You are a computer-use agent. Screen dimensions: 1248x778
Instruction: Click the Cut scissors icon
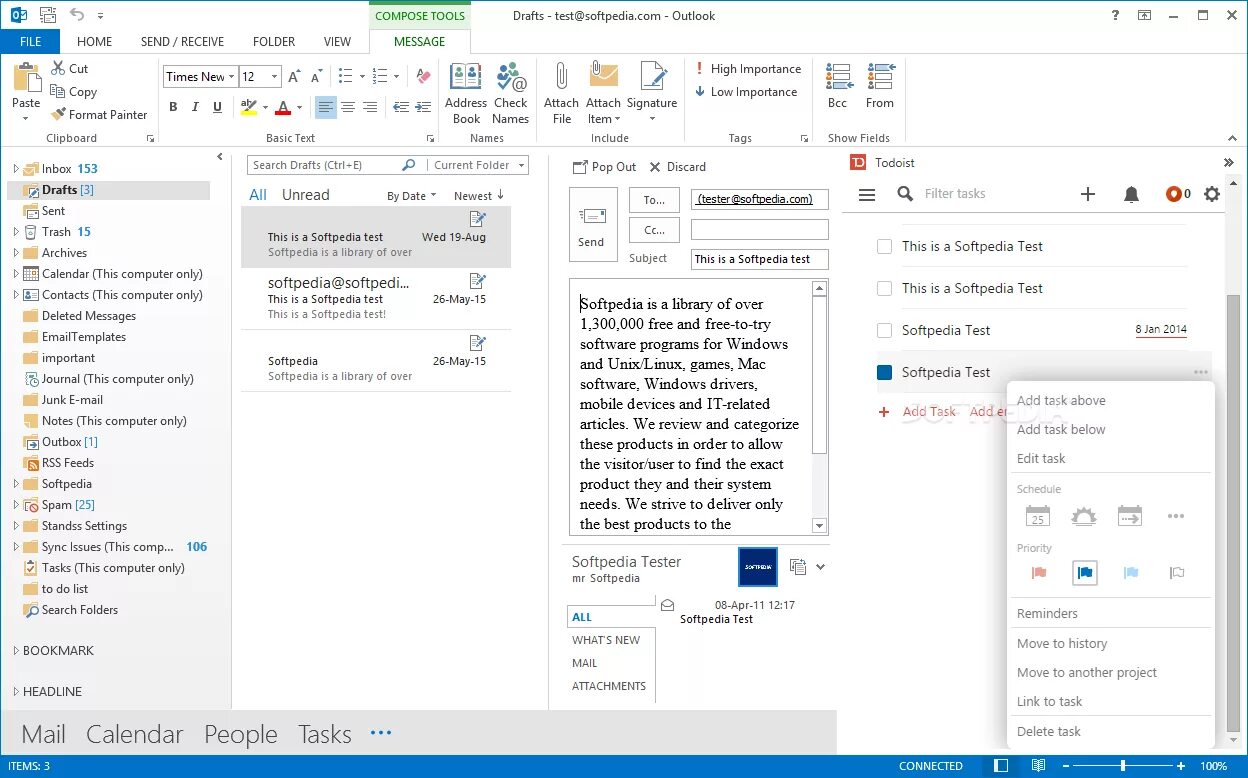57,68
